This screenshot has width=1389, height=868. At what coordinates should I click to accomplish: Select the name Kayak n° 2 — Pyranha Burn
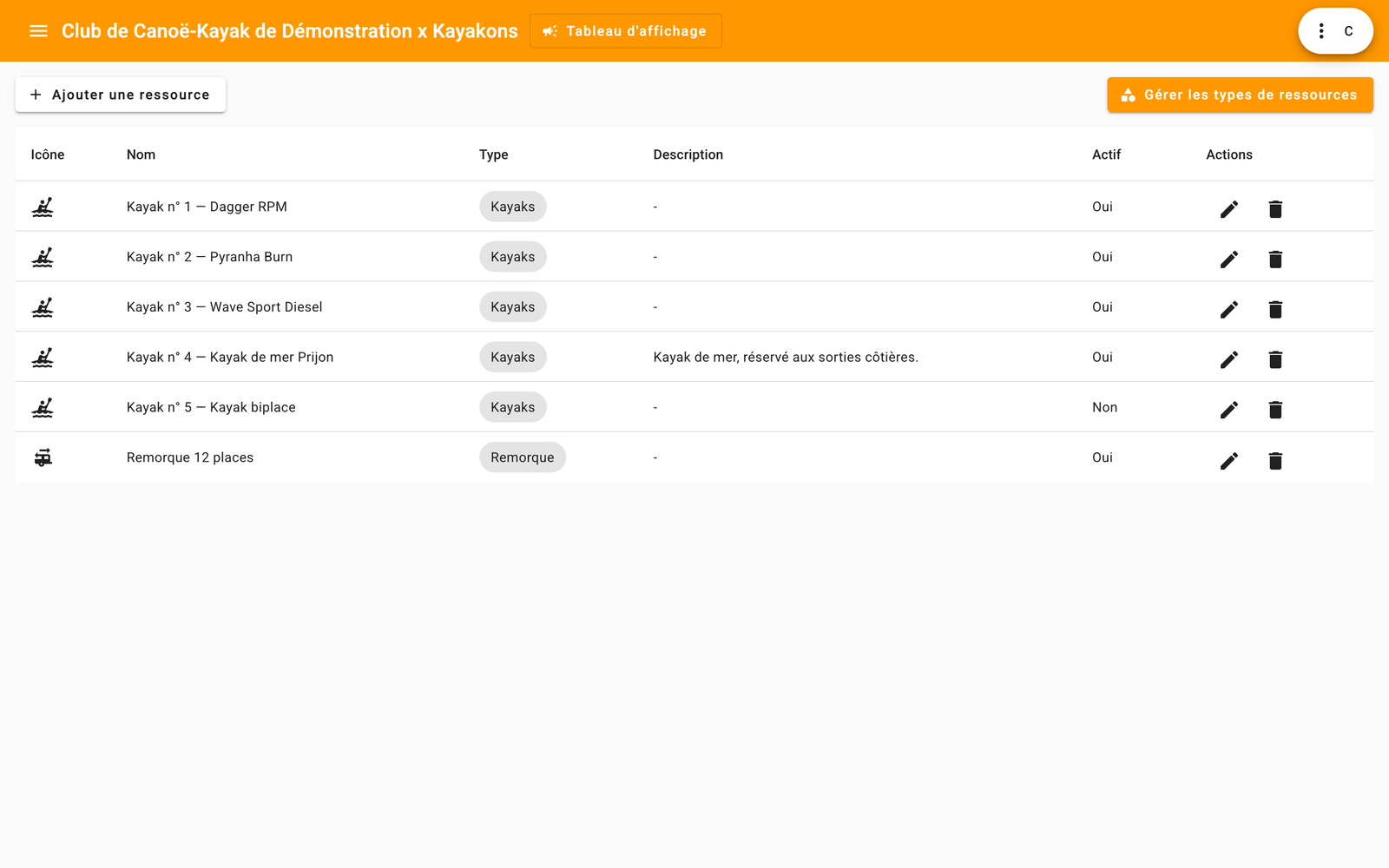click(209, 257)
